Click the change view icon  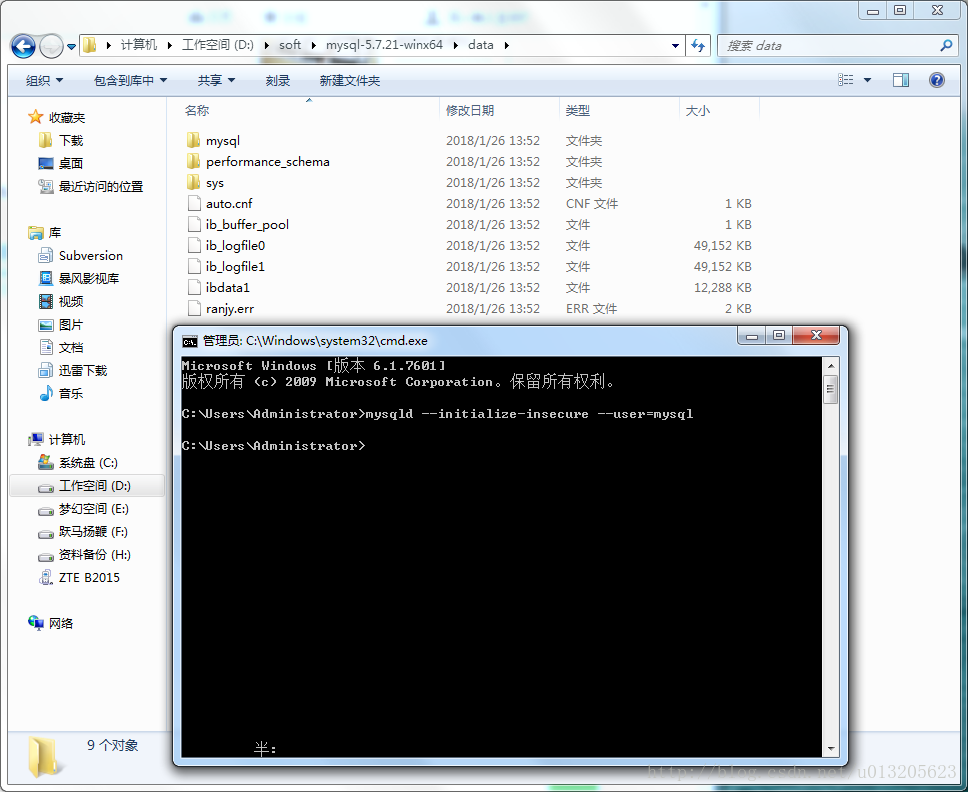[846, 80]
